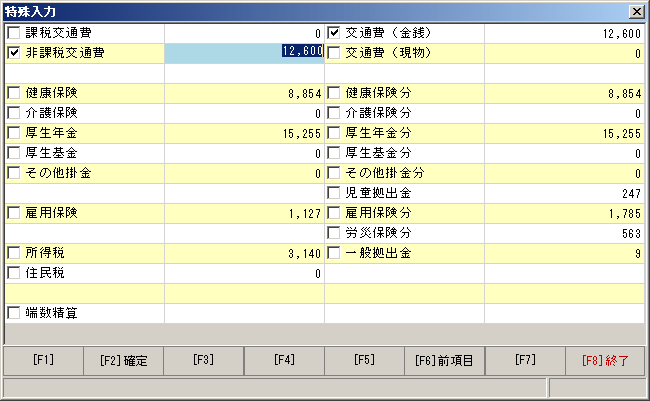Tick the 住民税 checkbox
The width and height of the screenshot is (650, 401).
click(14, 273)
